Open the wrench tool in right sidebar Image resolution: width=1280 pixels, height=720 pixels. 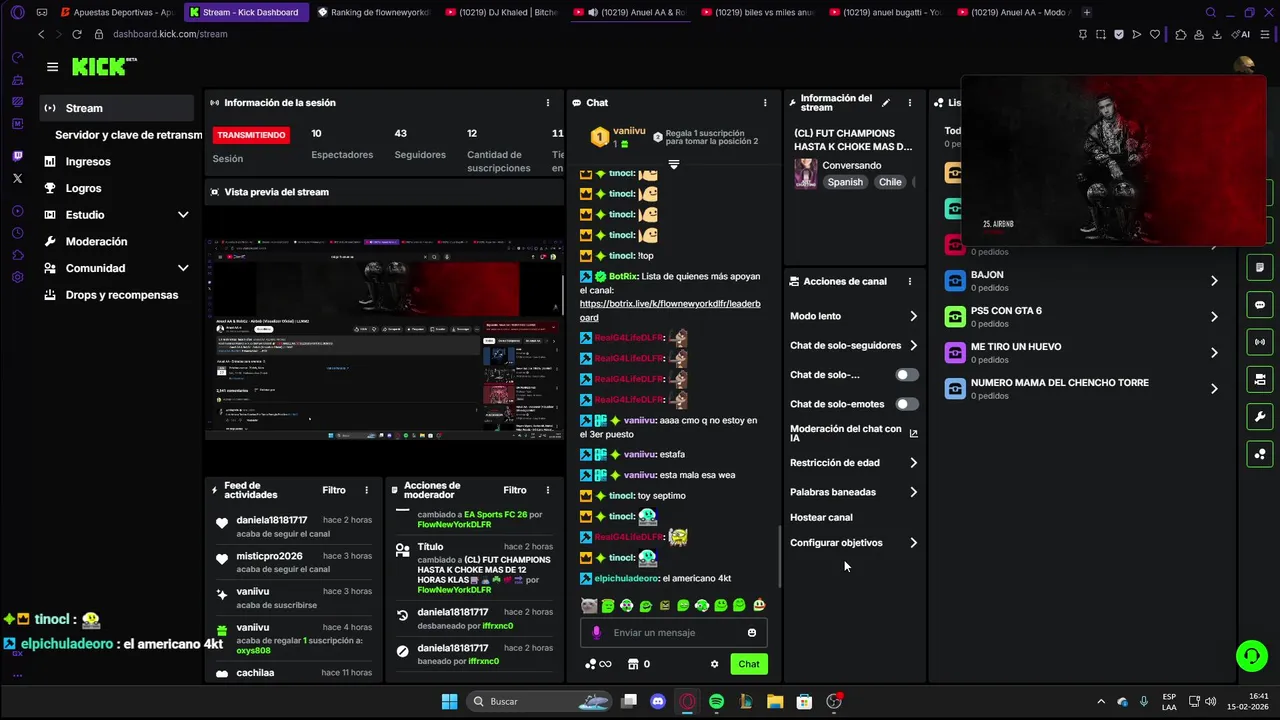tap(1260, 417)
